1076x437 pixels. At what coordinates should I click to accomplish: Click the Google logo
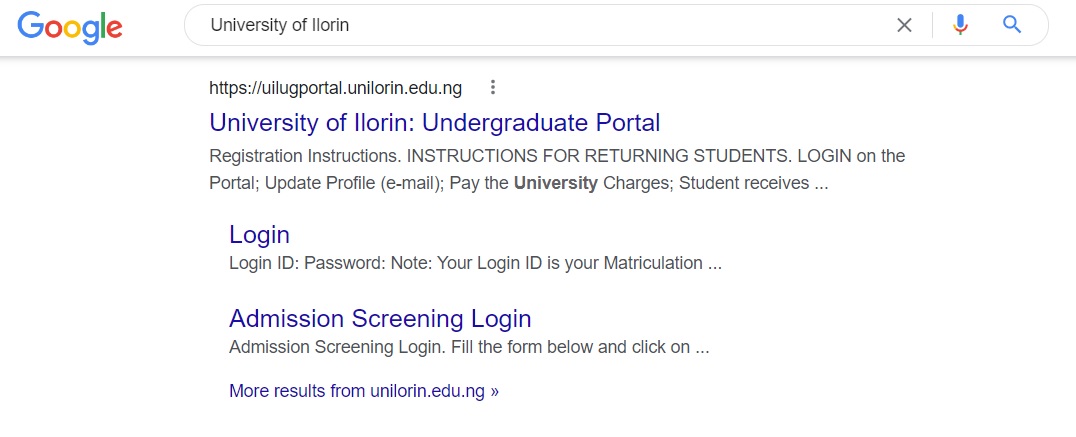(x=70, y=27)
